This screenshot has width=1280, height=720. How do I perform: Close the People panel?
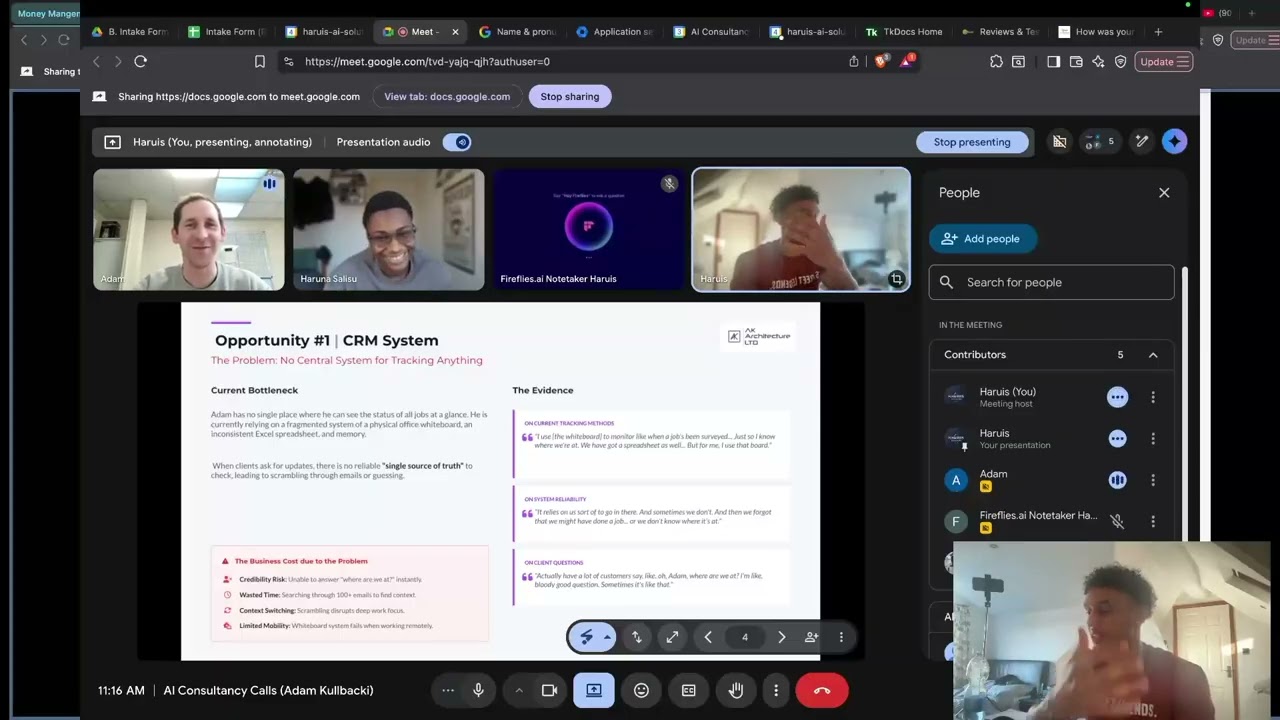1164,193
